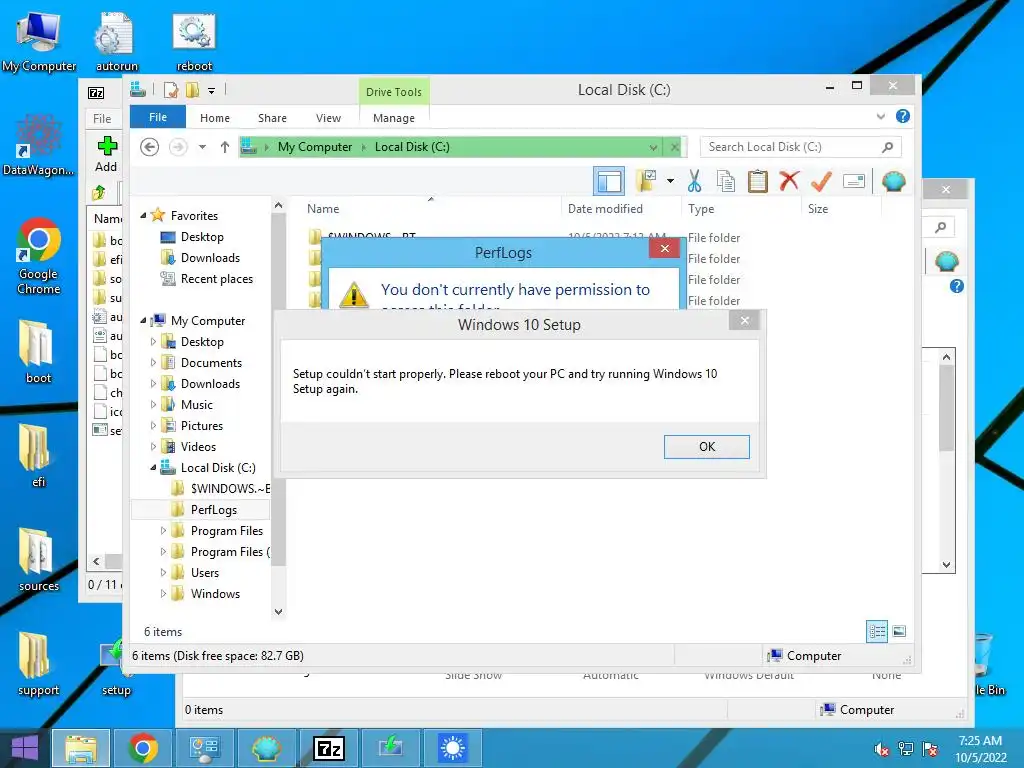Open the recent locations dropdown
This screenshot has height=768, width=1024.
point(202,147)
